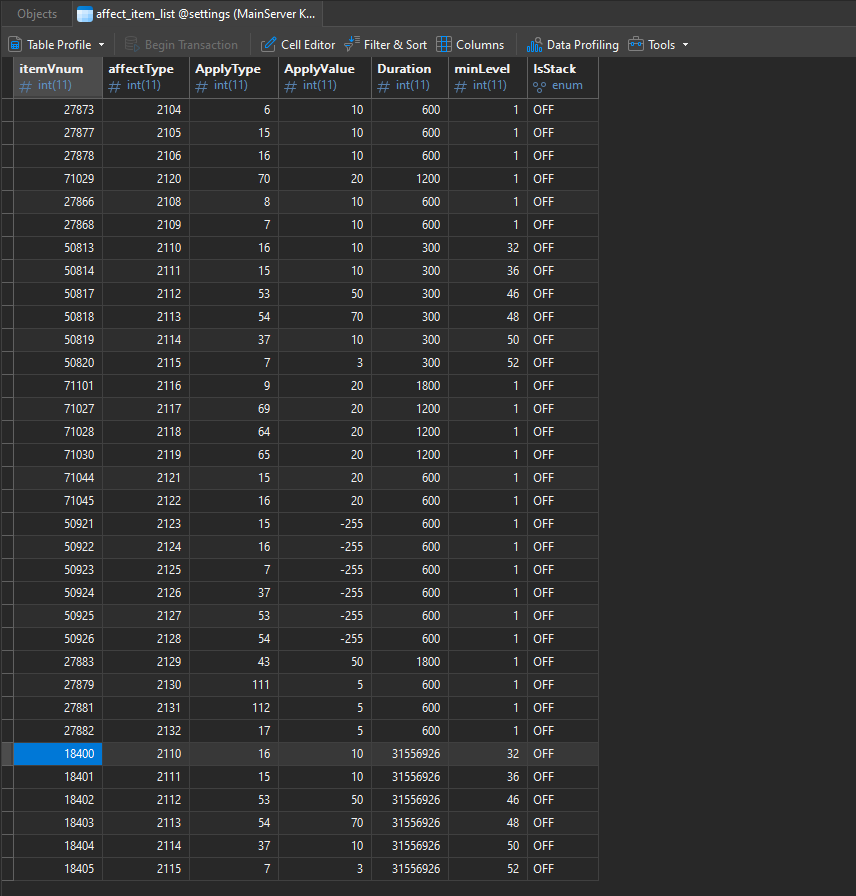Screen dimensions: 856x896
Task: Select ApplyType cell 112
Action: click(234, 707)
